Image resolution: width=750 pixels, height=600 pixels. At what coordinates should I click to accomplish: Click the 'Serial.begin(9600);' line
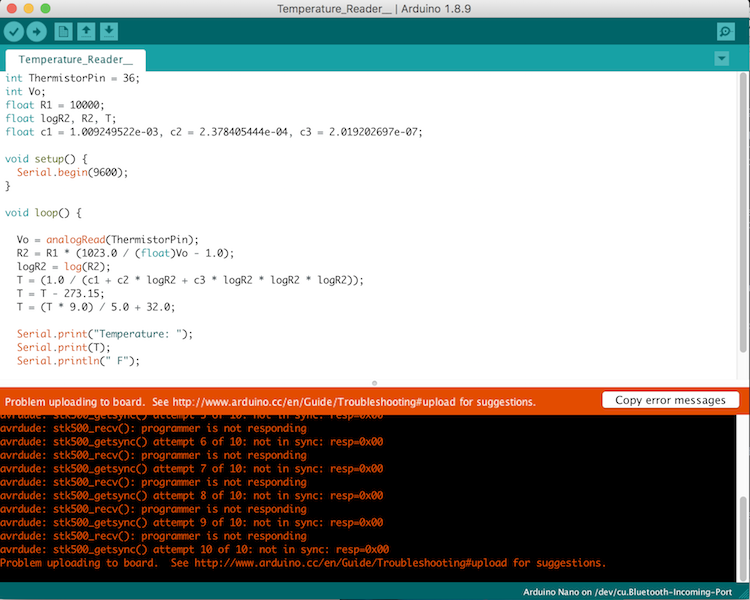coord(72,172)
